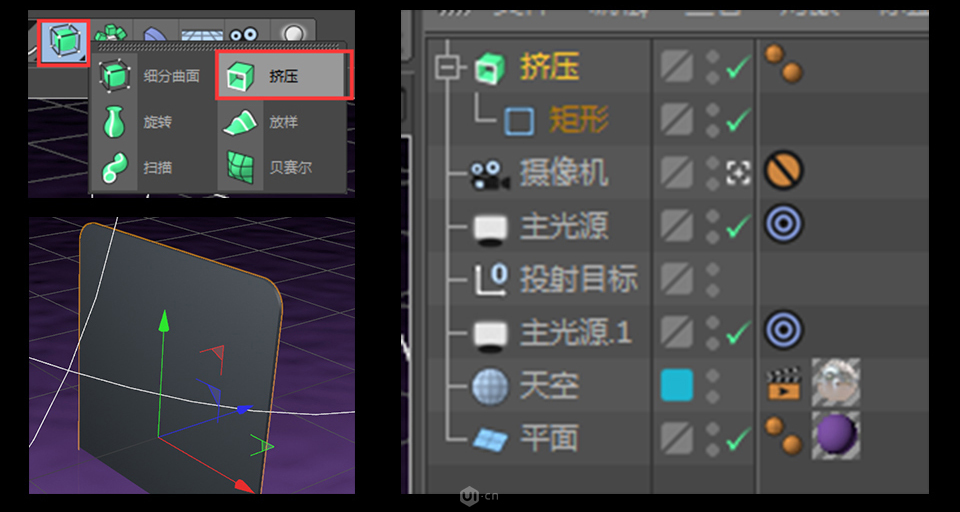Open the purple material thumbnail on 平面
Image resolution: width=960 pixels, height=512 pixels.
[x=836, y=435]
